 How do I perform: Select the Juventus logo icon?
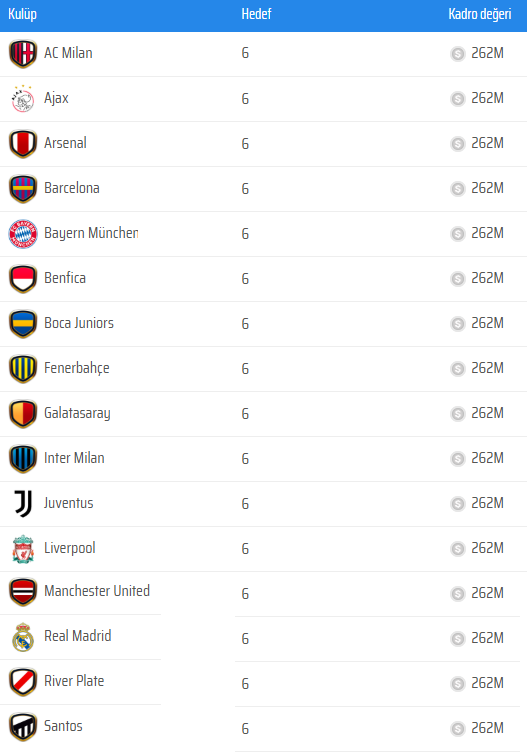tap(23, 504)
